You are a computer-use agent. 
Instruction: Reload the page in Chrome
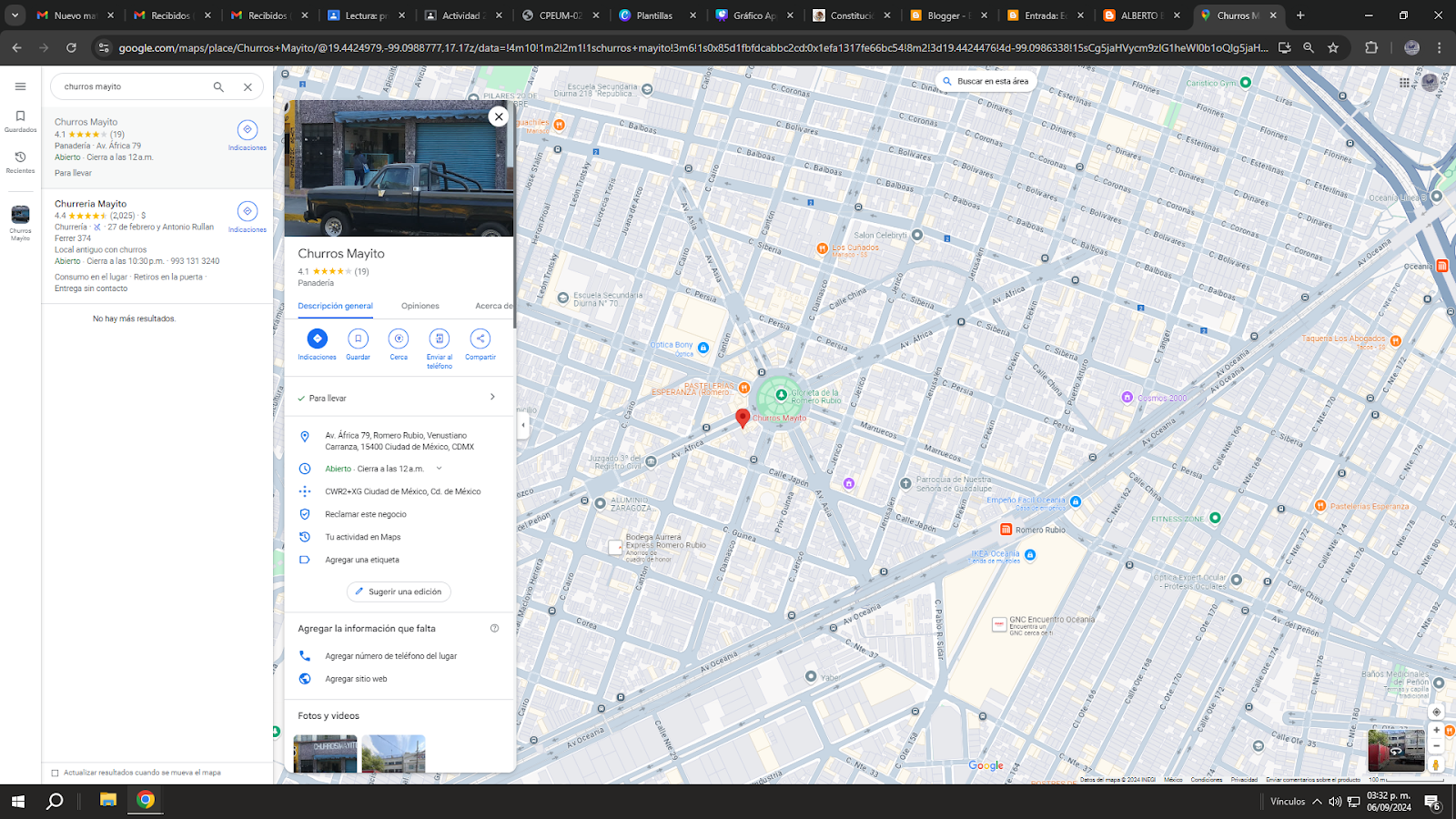(71, 47)
